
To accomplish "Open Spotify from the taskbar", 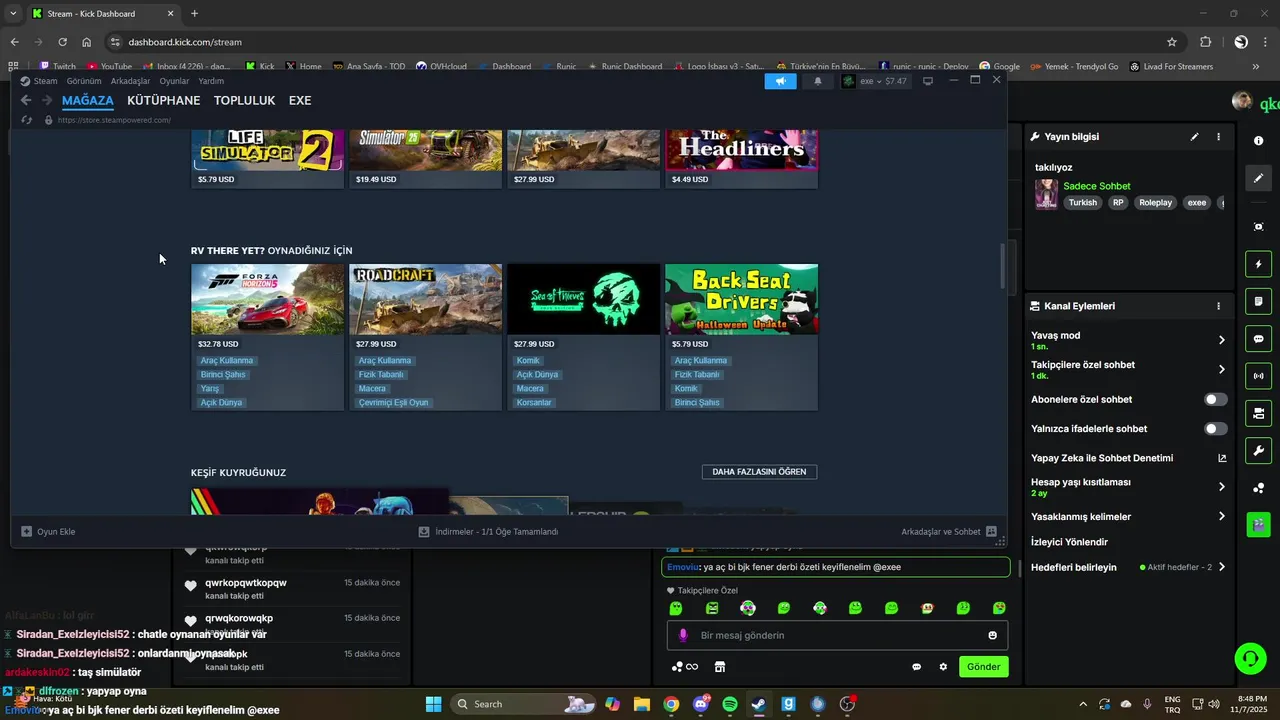I will pyautogui.click(x=730, y=704).
